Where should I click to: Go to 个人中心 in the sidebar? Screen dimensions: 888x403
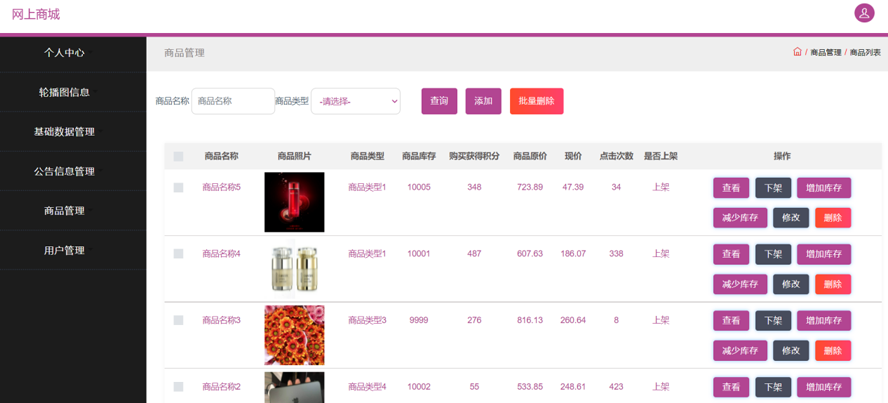coord(64,53)
